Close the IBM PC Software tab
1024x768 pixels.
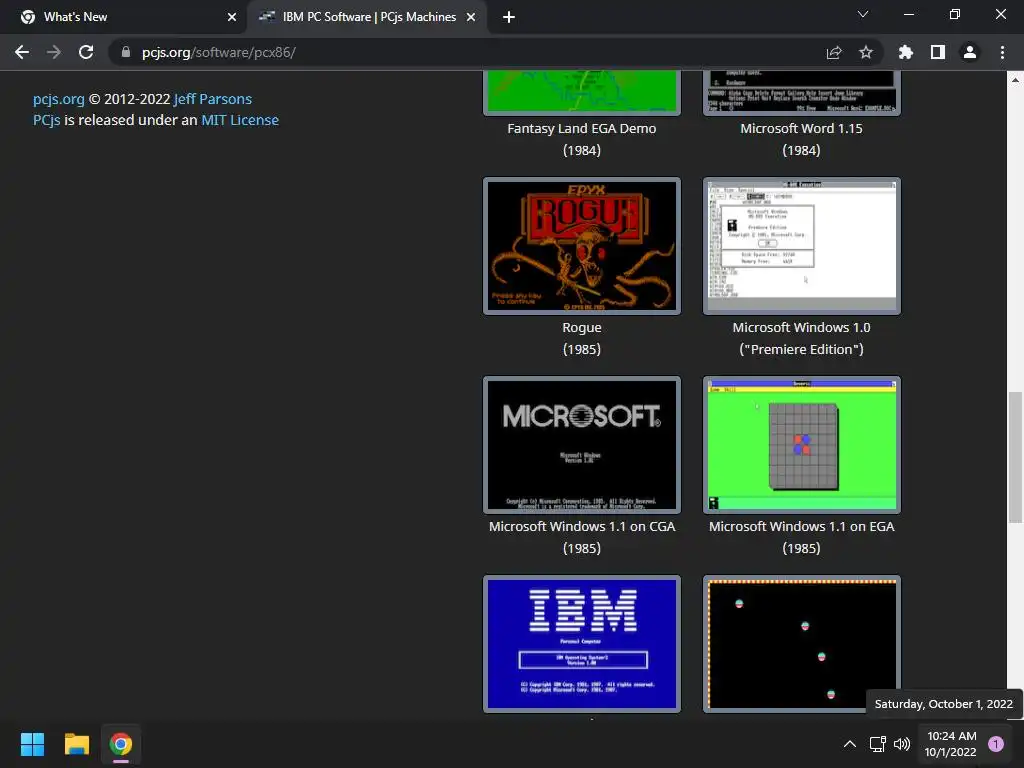pos(471,17)
